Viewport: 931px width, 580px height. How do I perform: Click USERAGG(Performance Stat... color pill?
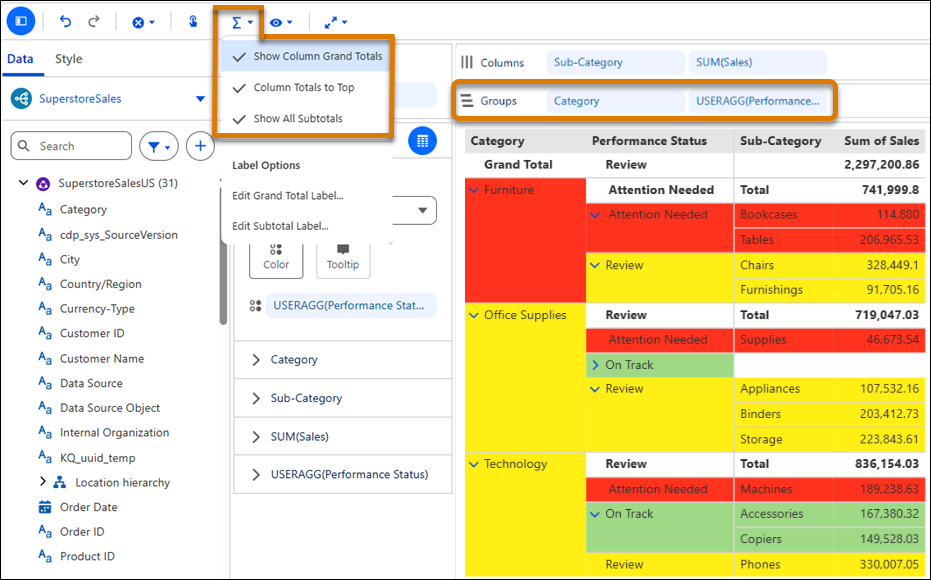(351, 306)
